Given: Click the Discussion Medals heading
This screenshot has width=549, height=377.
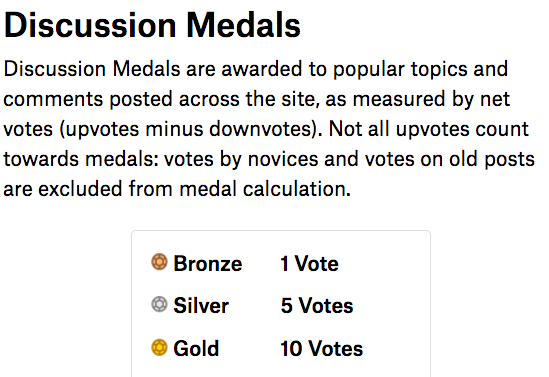Looking at the screenshot, I should [152, 25].
